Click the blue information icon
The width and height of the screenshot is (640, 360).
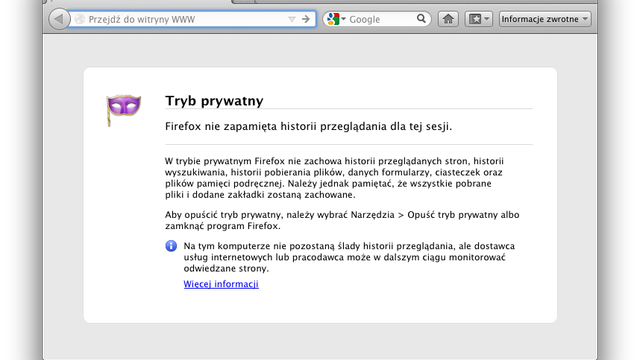tap(171, 246)
